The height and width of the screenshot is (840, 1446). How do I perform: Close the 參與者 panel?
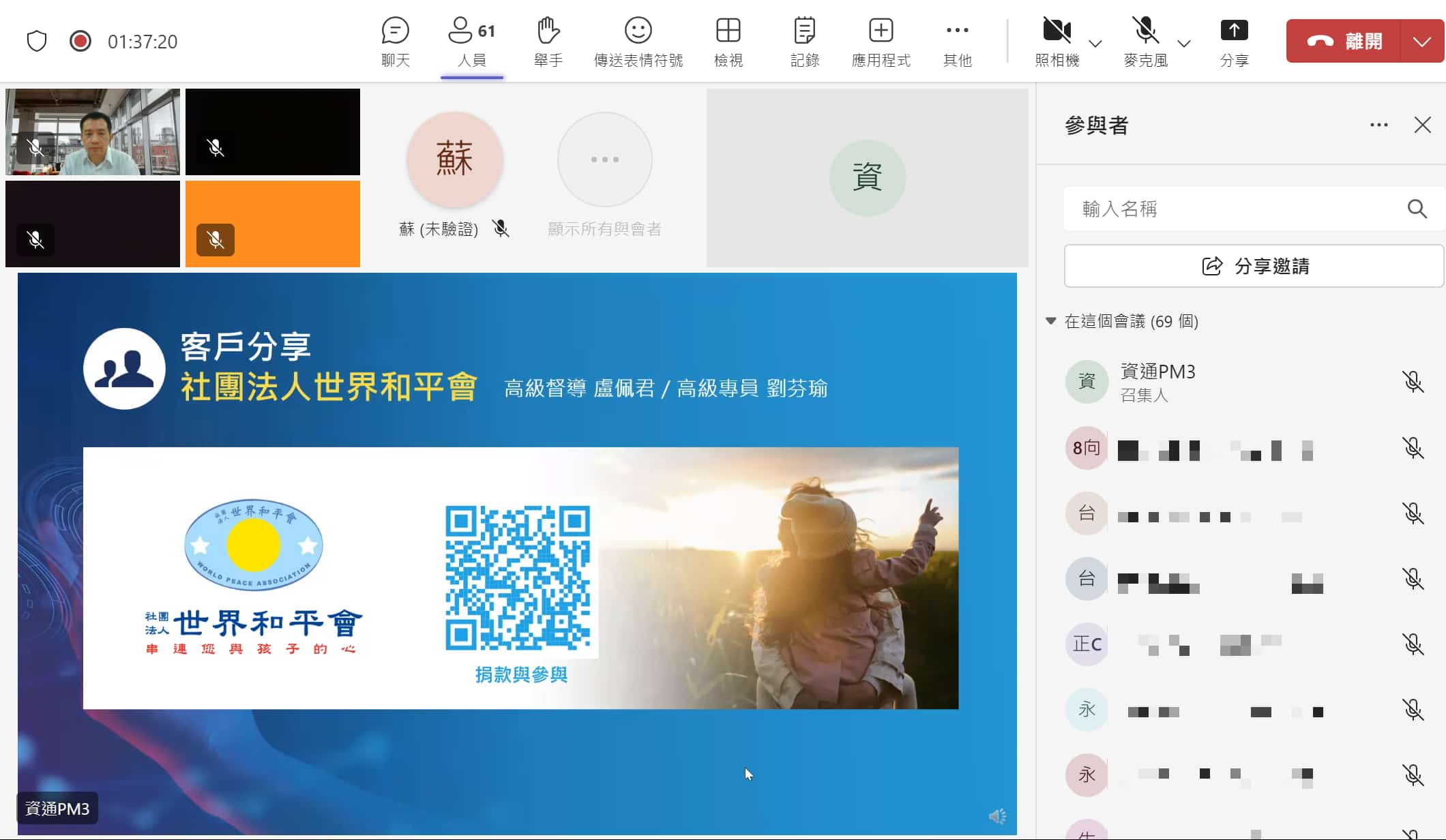point(1422,125)
